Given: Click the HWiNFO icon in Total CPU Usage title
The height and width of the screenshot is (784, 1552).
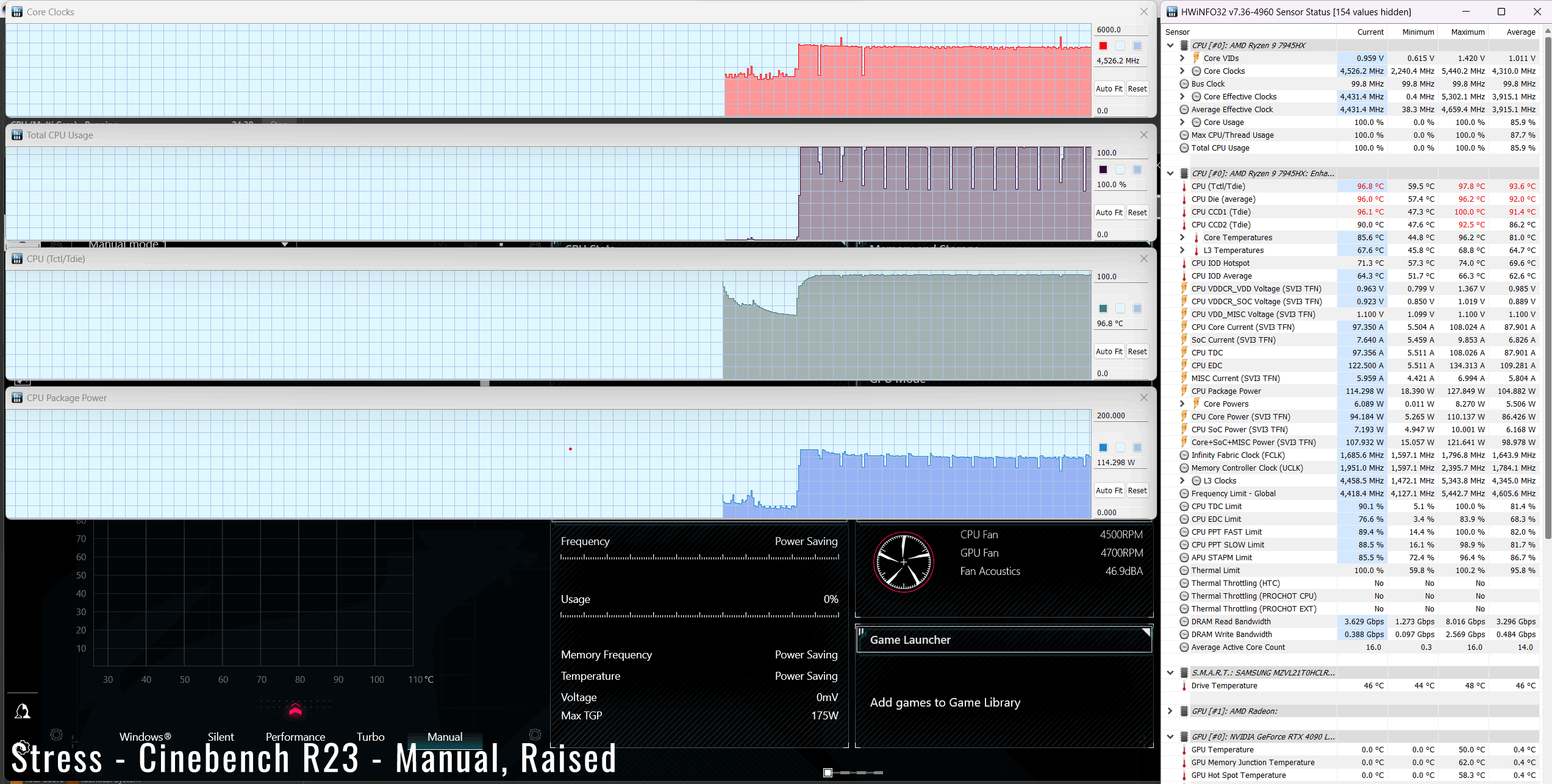Looking at the screenshot, I should click(17, 135).
